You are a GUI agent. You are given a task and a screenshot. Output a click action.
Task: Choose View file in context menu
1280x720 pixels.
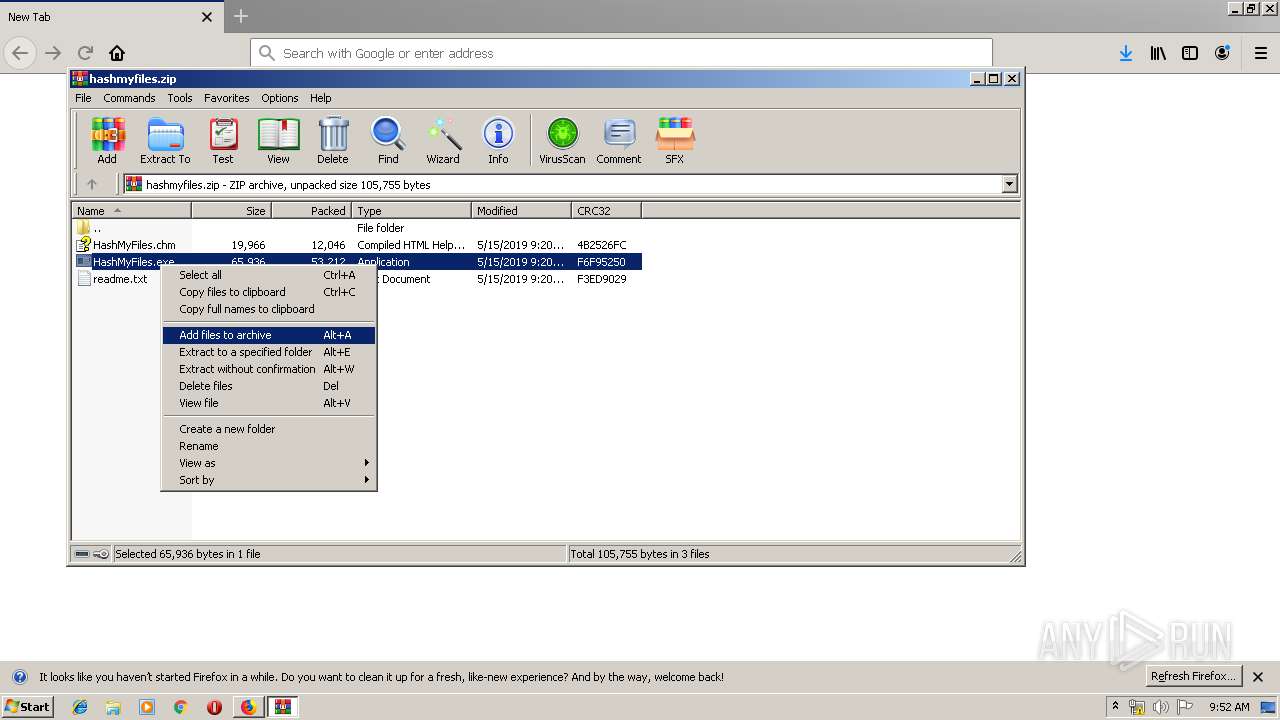click(x=269, y=403)
